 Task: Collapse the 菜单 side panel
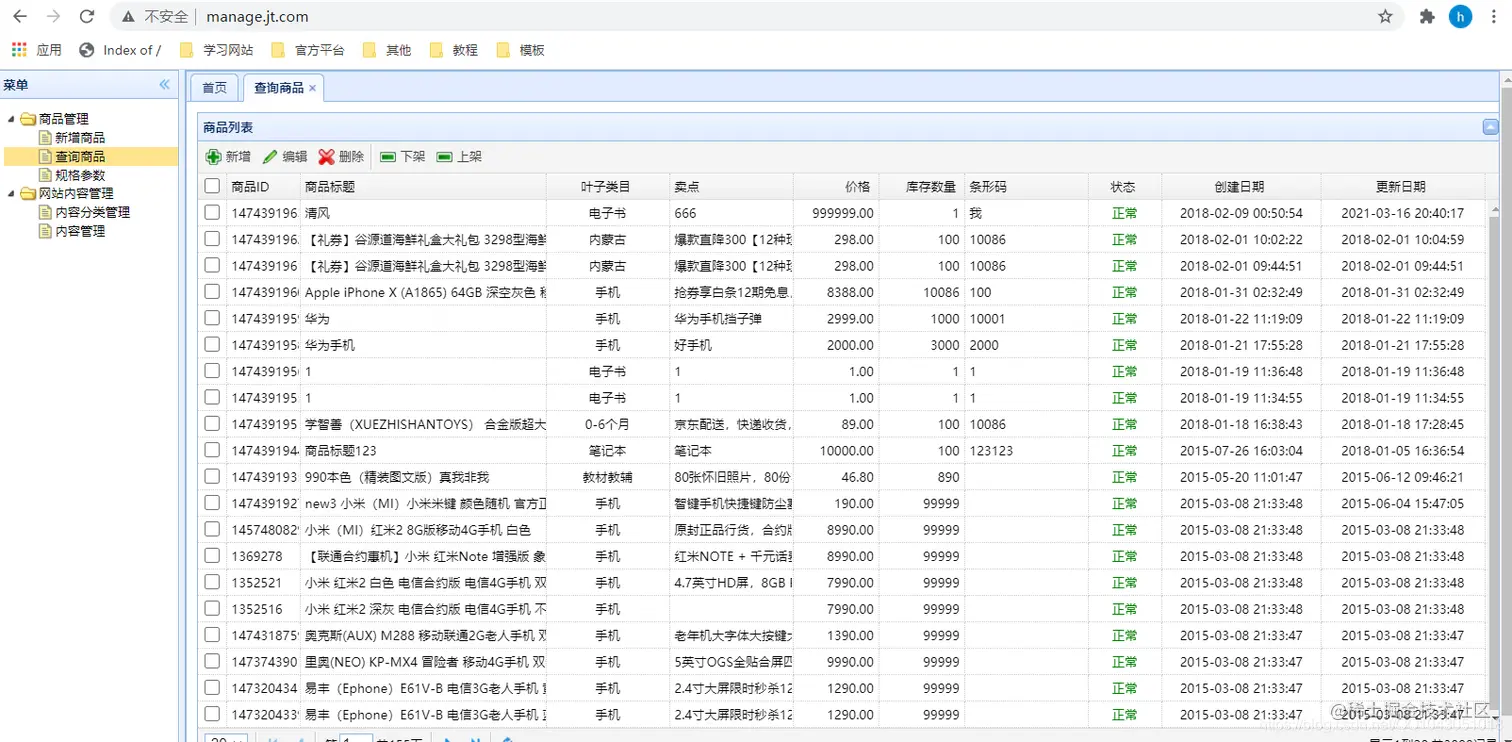tap(165, 85)
